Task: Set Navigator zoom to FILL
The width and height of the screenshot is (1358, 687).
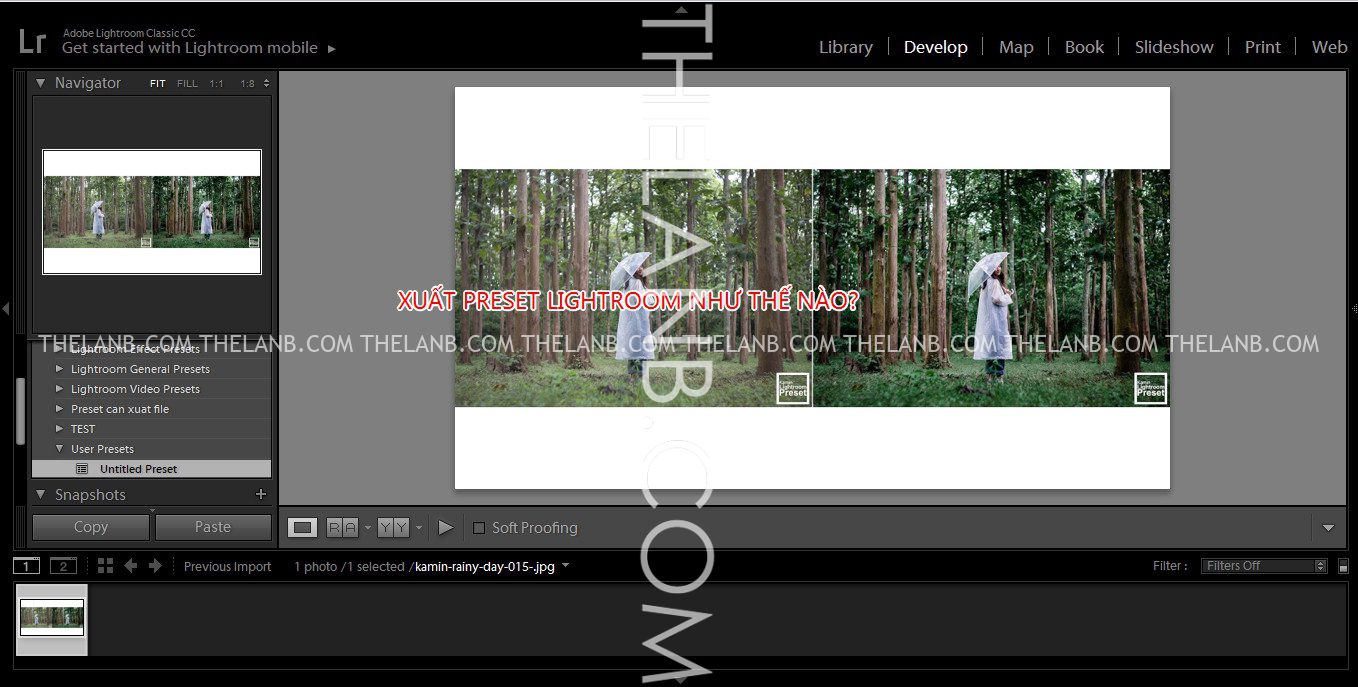Action: 187,84
